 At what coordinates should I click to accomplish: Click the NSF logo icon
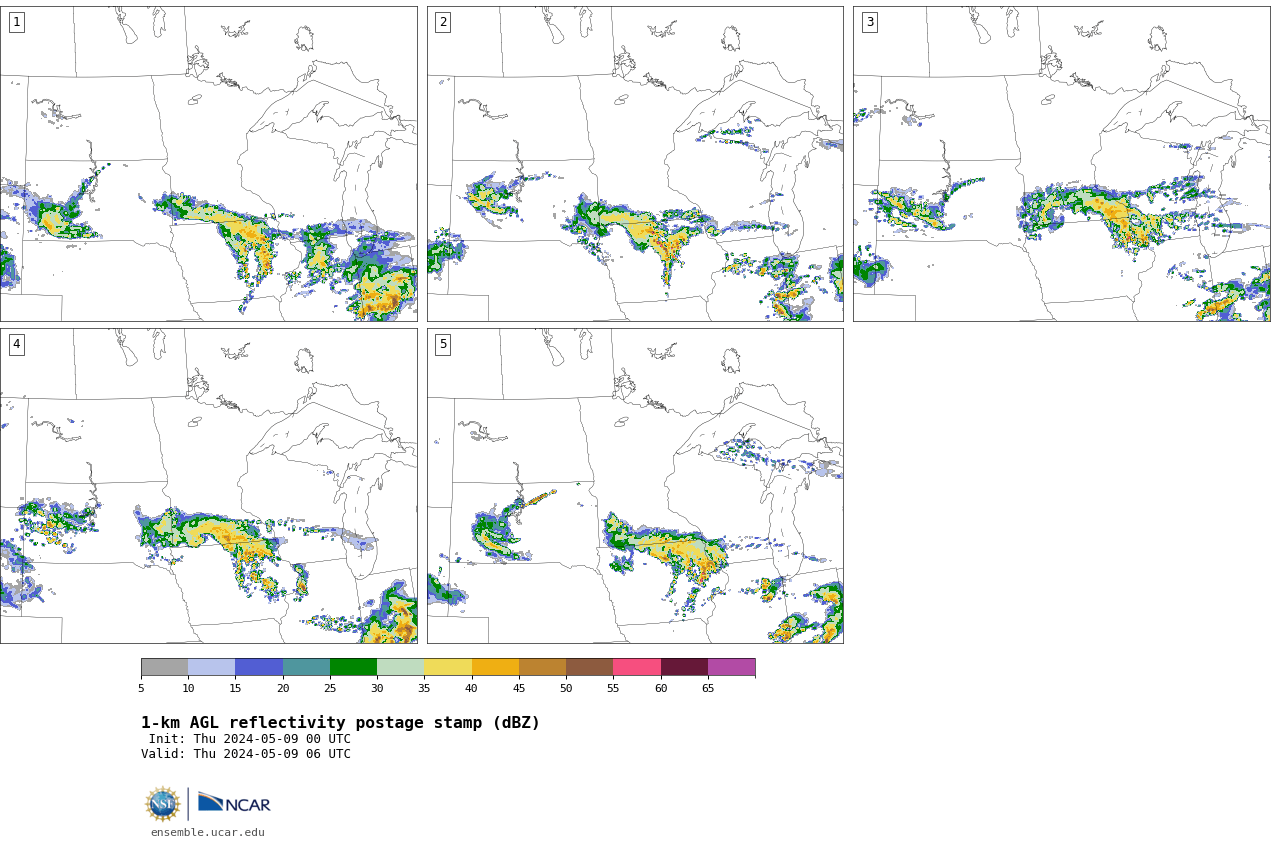click(x=163, y=804)
